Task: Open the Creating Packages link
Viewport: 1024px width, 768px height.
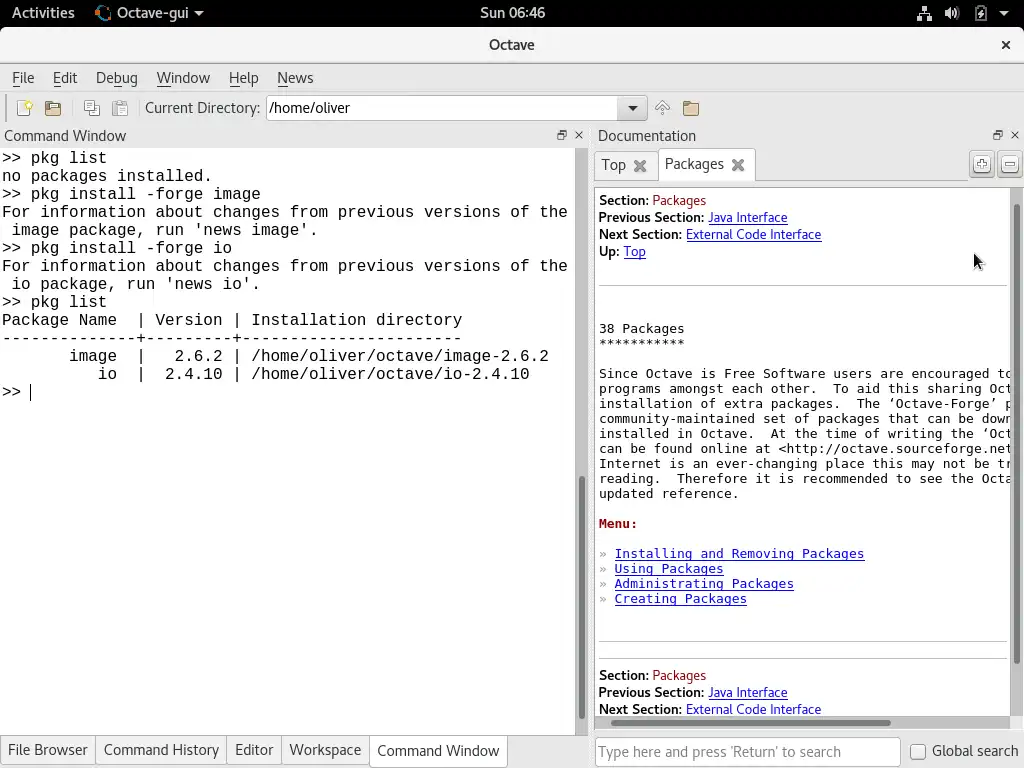Action: point(680,599)
